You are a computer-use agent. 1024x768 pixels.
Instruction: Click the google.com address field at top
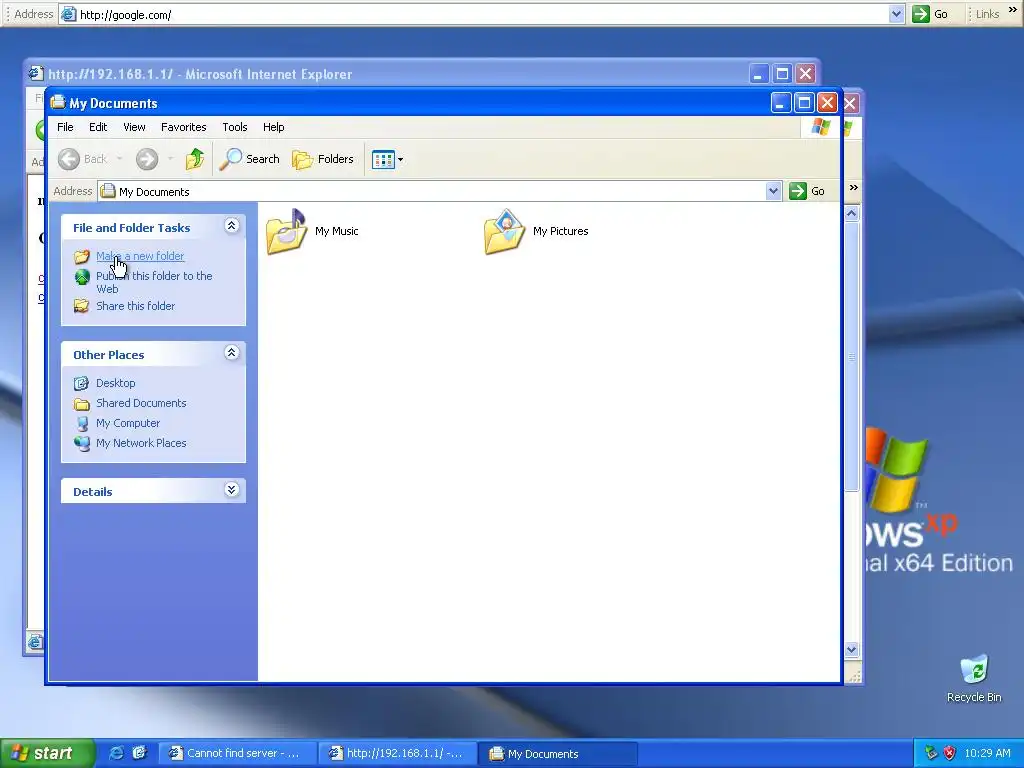pyautogui.click(x=482, y=14)
